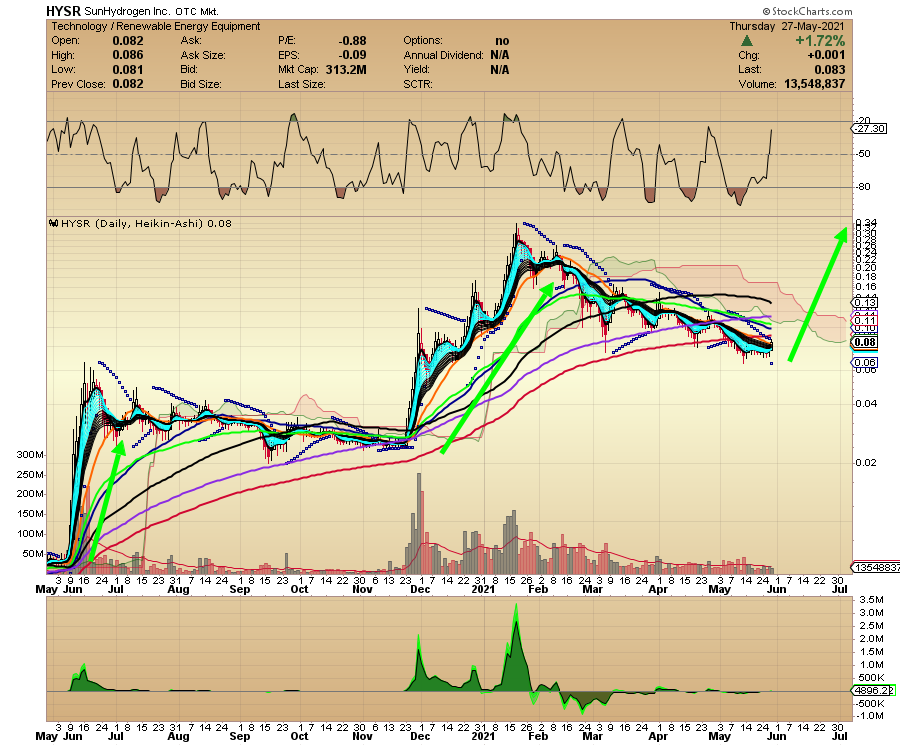Click the -80 level label on oscillator panel
This screenshot has width=900, height=746.
tap(863, 187)
